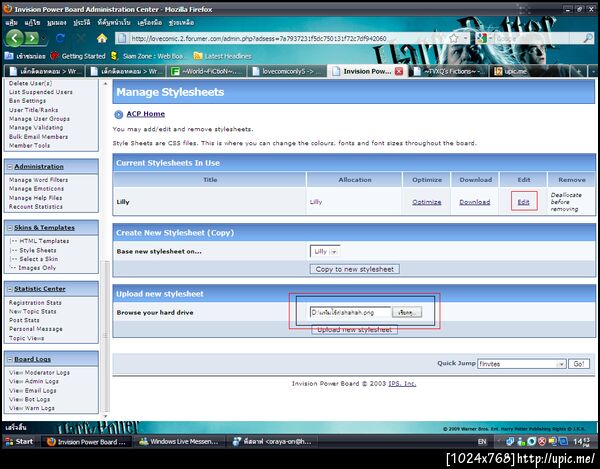
Task: Click the Optimize link for Lilly
Action: (x=427, y=202)
